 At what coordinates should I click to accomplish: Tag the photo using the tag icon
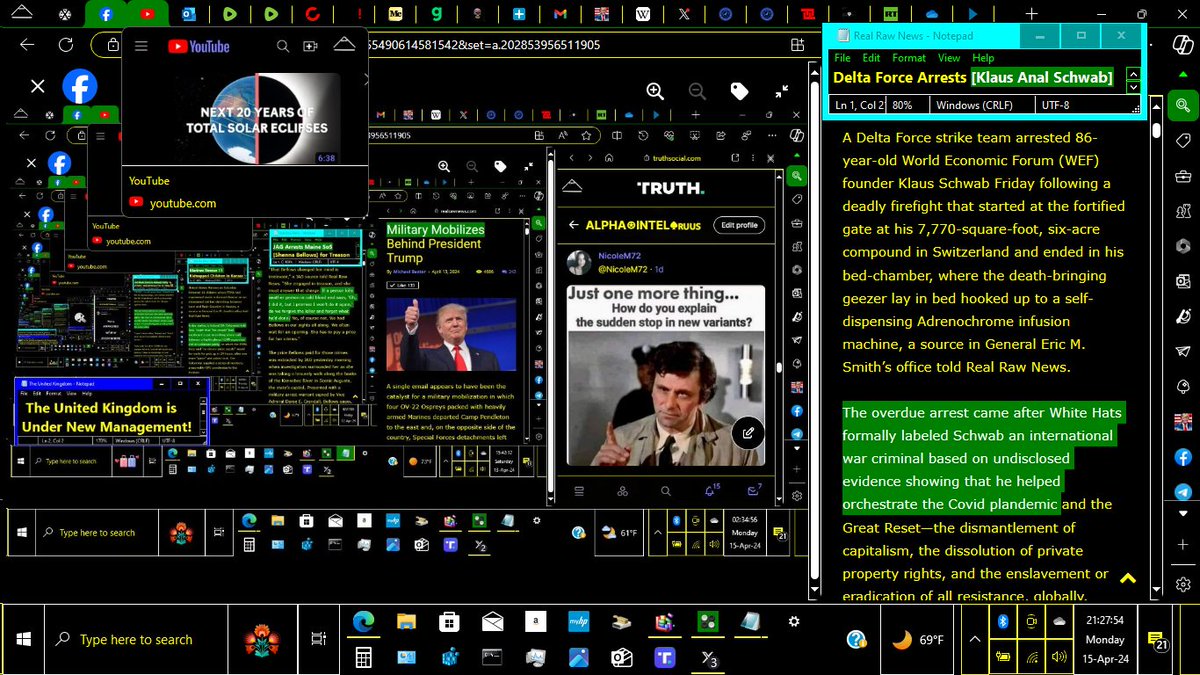[x=740, y=91]
